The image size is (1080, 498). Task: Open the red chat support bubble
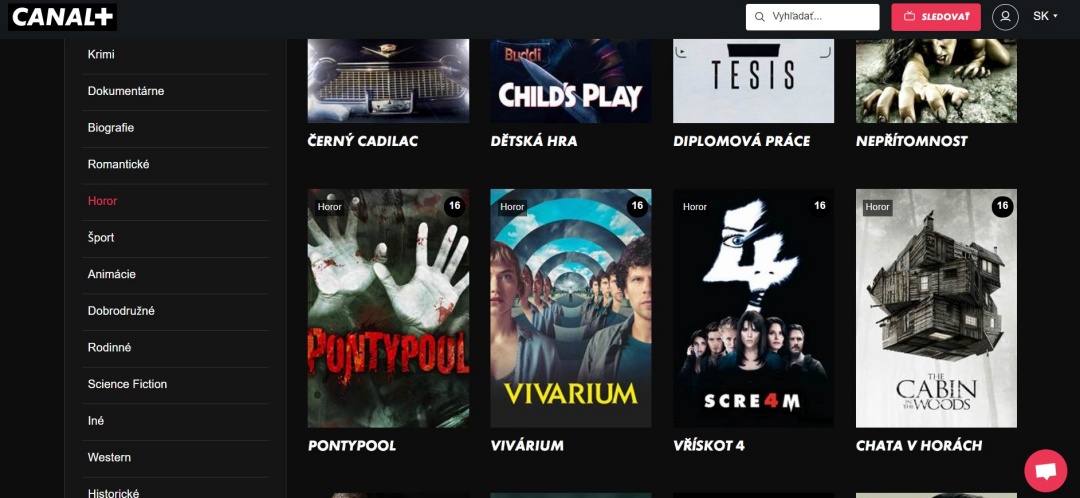click(x=1045, y=470)
